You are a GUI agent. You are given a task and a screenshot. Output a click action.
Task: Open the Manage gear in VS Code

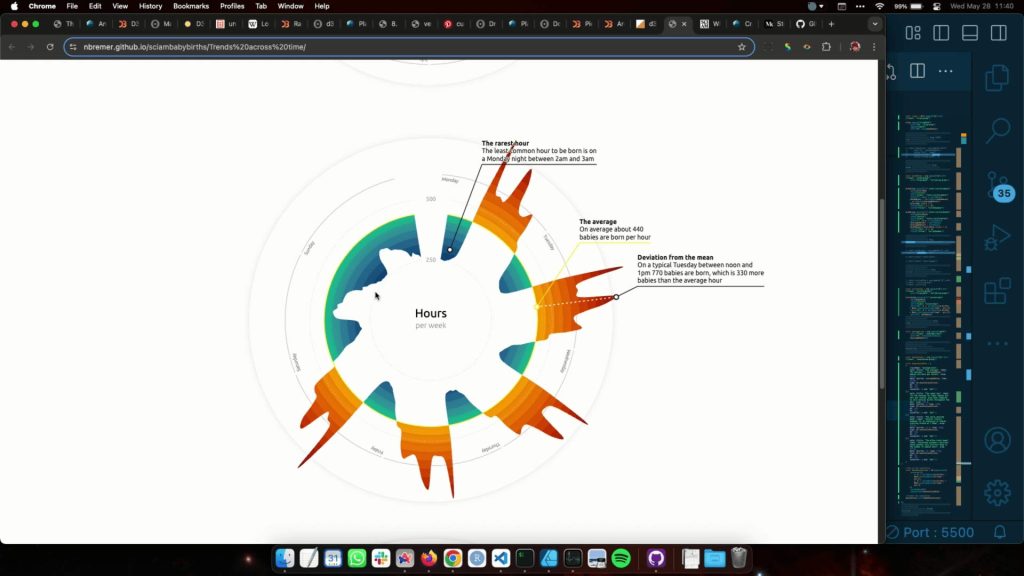pyautogui.click(x=997, y=492)
